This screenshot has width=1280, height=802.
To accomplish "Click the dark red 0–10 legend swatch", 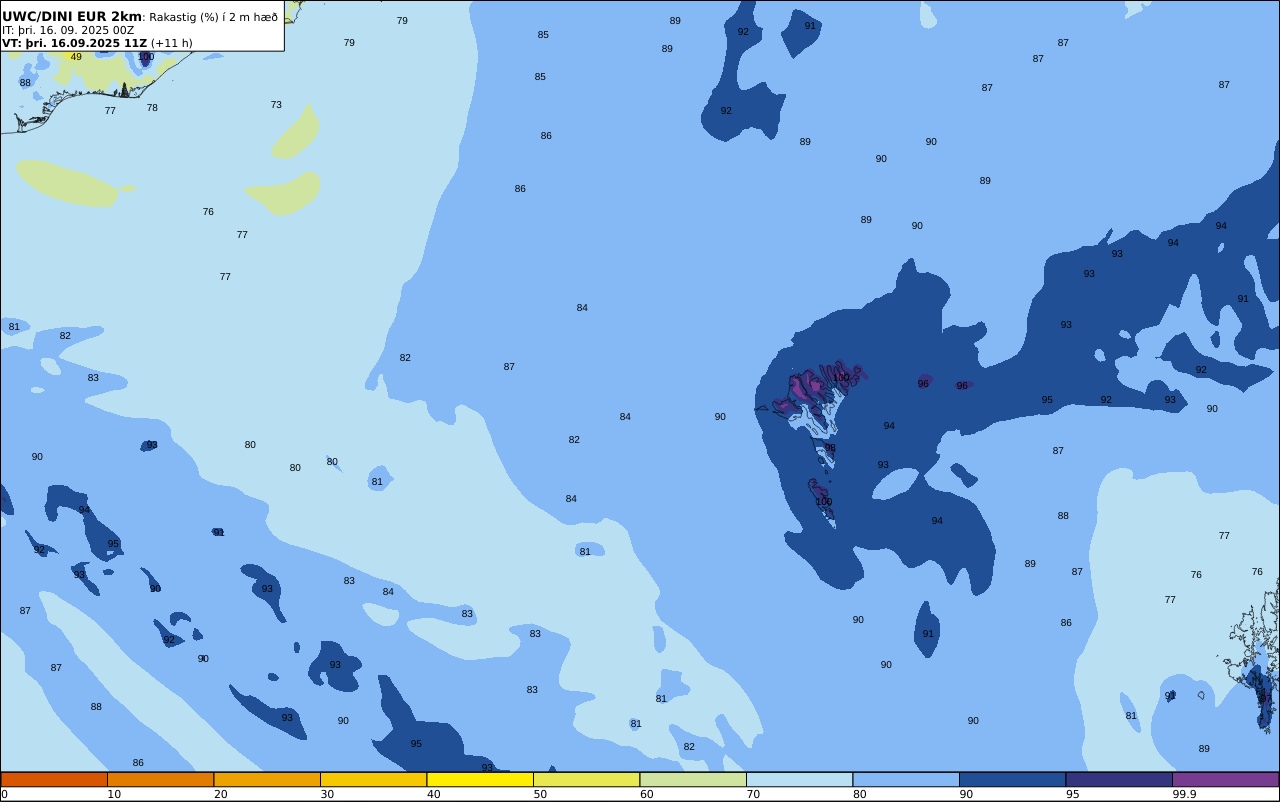I will pyautogui.click(x=54, y=779).
